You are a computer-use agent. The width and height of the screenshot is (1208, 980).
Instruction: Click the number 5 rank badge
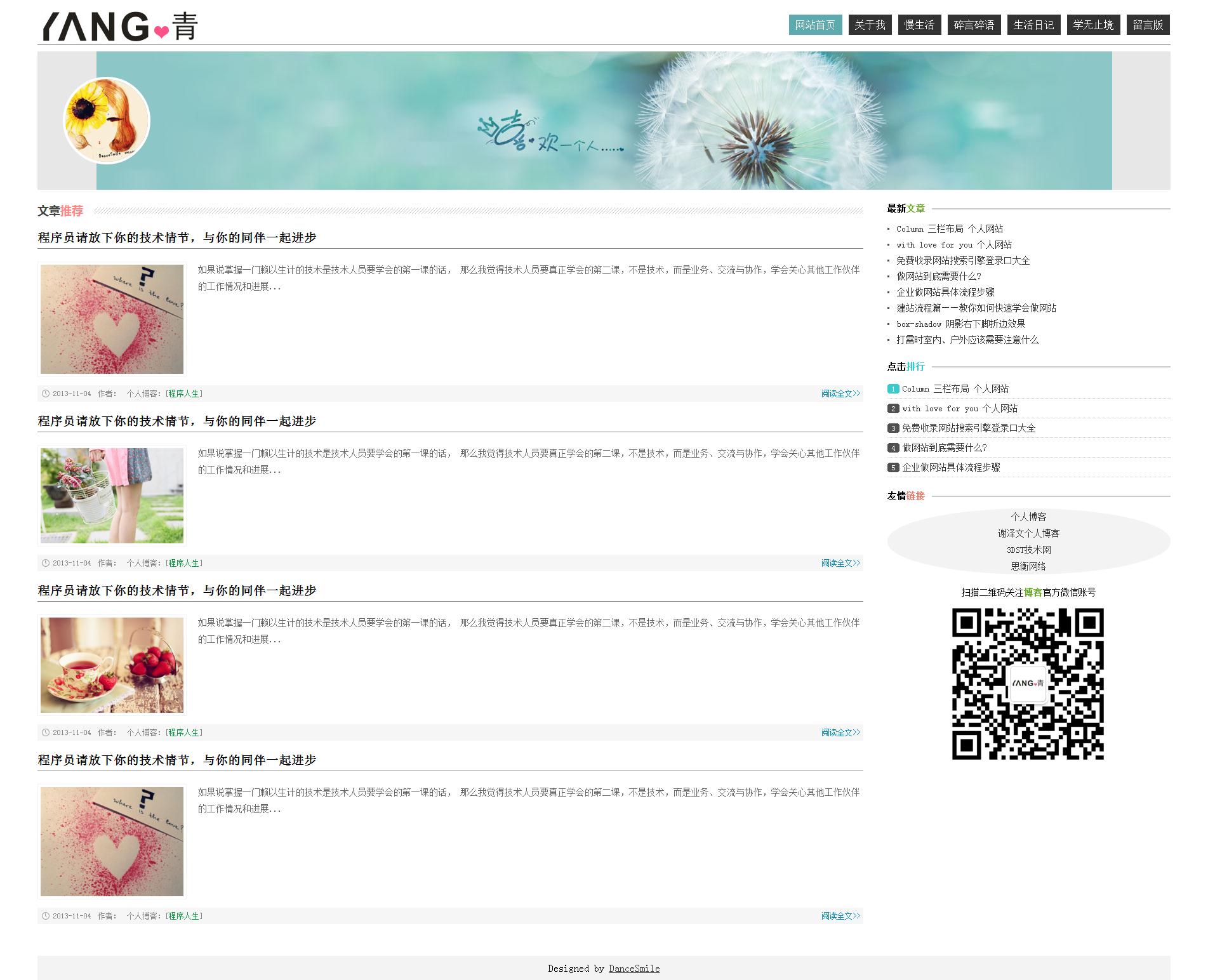pos(893,468)
